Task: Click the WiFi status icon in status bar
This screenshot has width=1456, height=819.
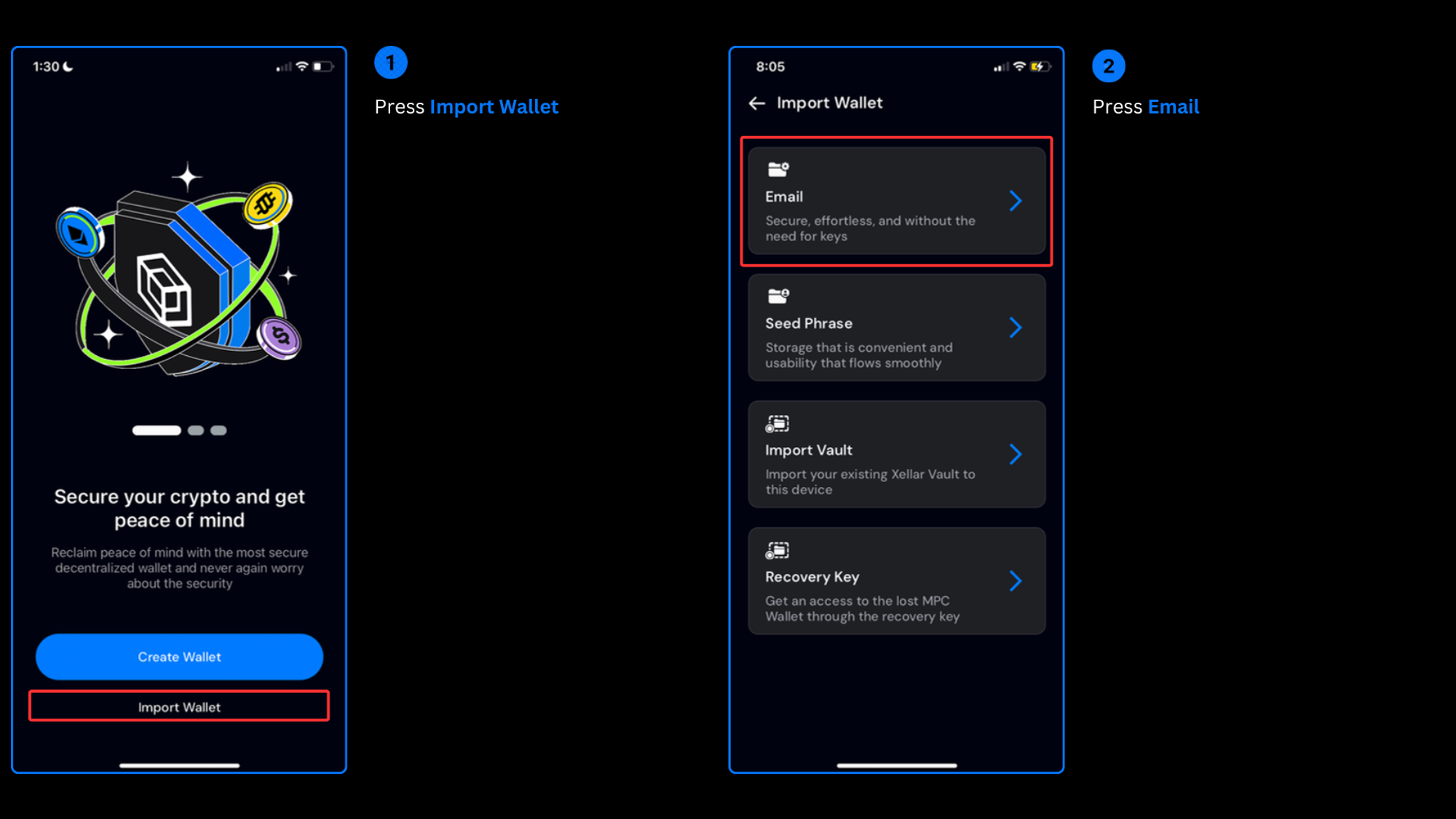Action: coord(300,67)
